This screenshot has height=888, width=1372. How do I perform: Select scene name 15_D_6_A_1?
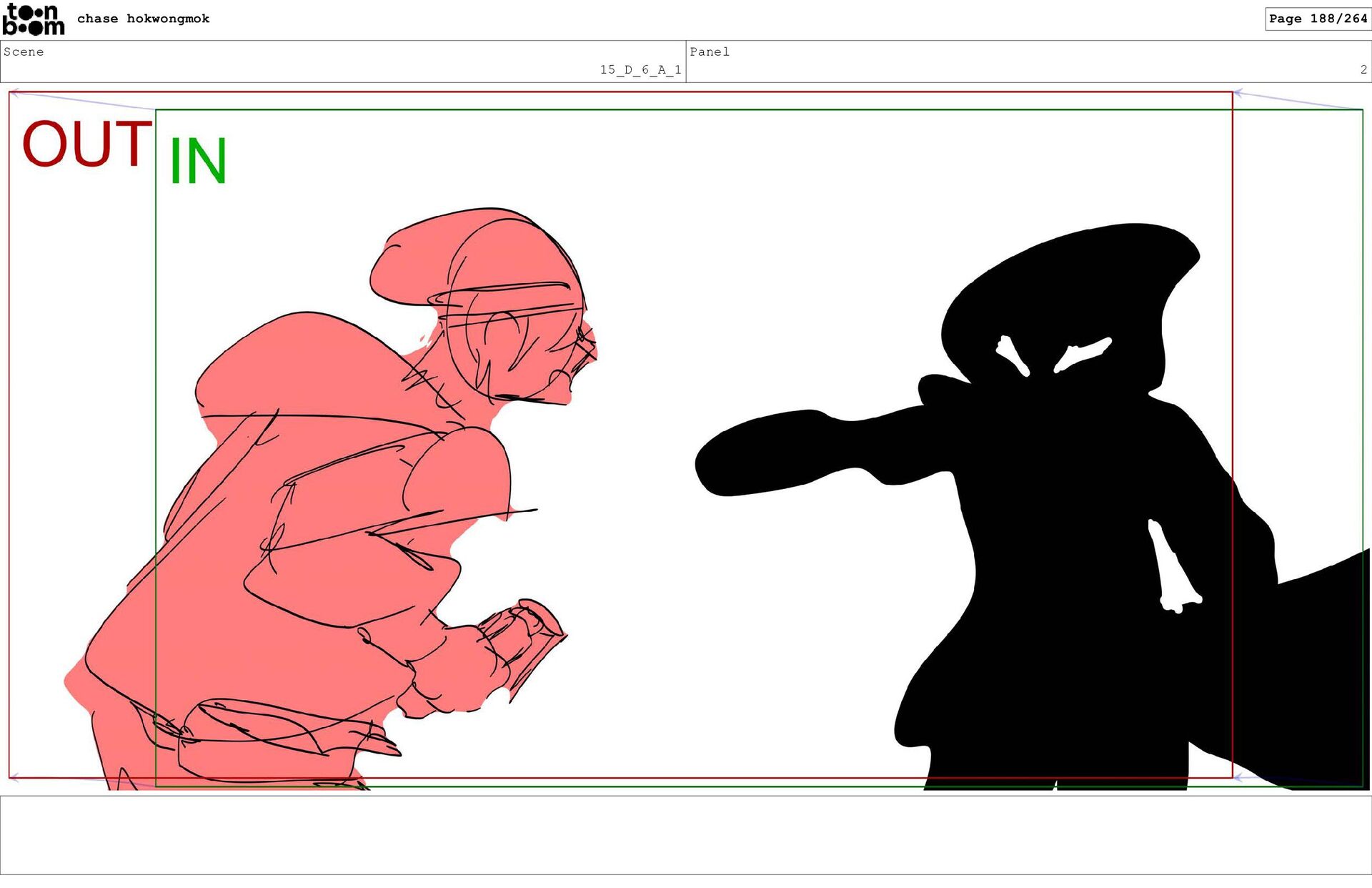(x=640, y=69)
